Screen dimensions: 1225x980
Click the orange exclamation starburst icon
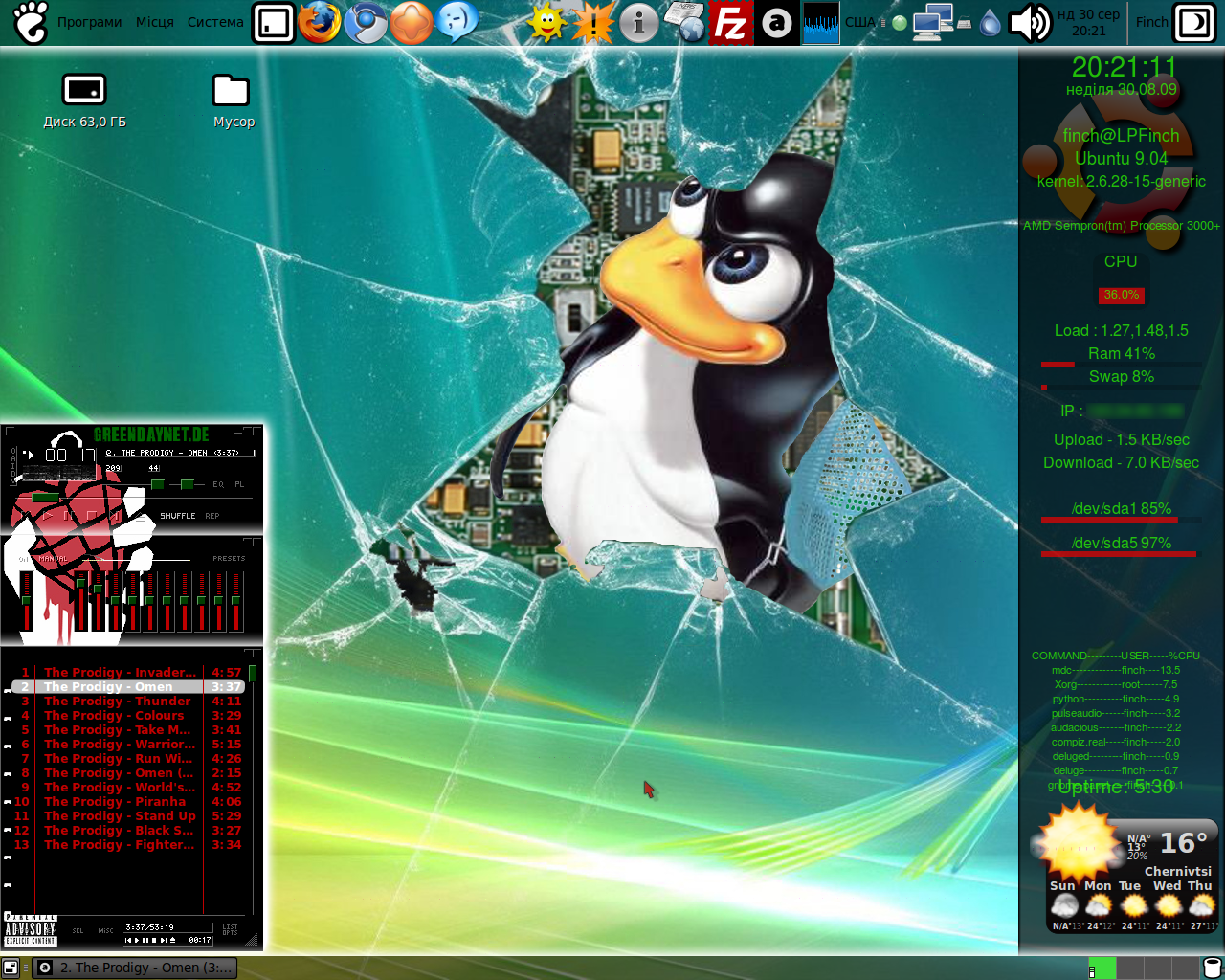point(592,23)
